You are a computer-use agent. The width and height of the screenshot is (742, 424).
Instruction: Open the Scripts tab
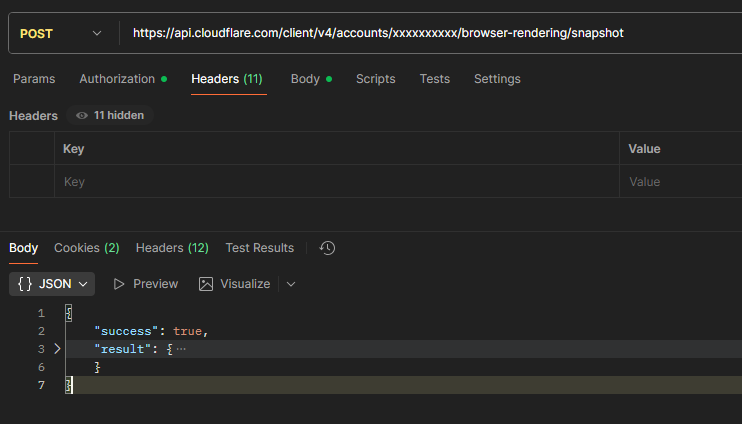(x=375, y=79)
